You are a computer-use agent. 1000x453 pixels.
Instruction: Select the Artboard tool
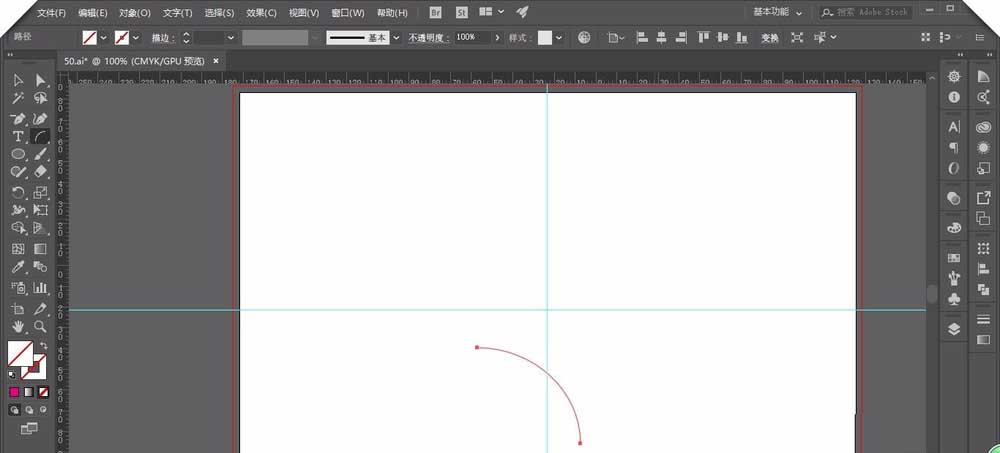[x=18, y=309]
